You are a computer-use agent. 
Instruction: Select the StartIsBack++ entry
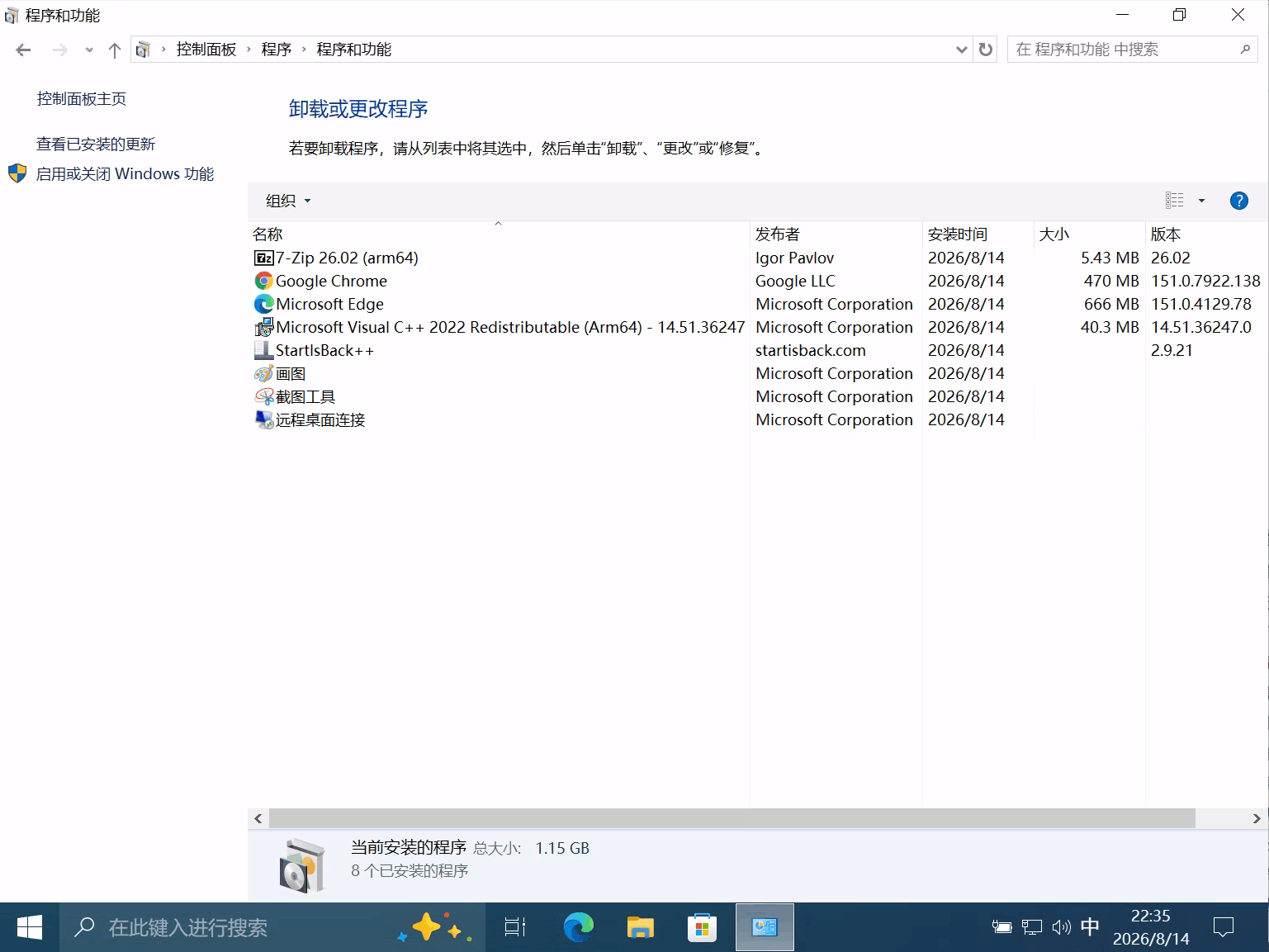pyautogui.click(x=324, y=351)
